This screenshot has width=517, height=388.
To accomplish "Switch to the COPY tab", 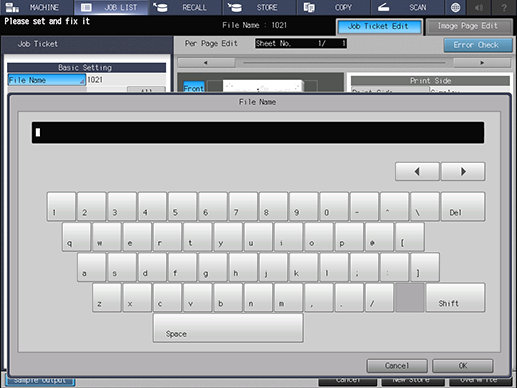I will (x=333, y=7).
